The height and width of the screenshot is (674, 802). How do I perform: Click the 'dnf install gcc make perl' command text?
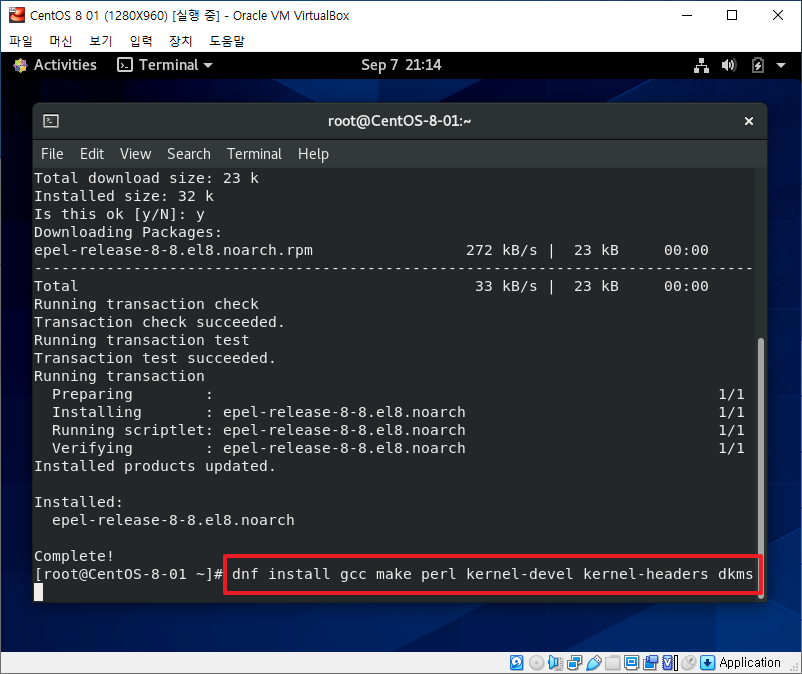pos(492,574)
